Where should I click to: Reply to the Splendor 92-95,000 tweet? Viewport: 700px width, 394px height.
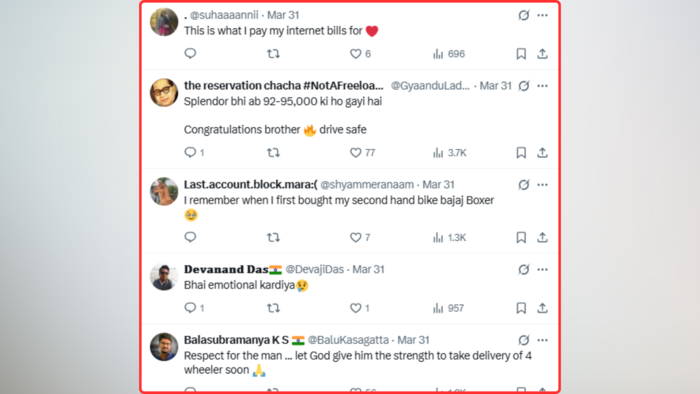190,153
